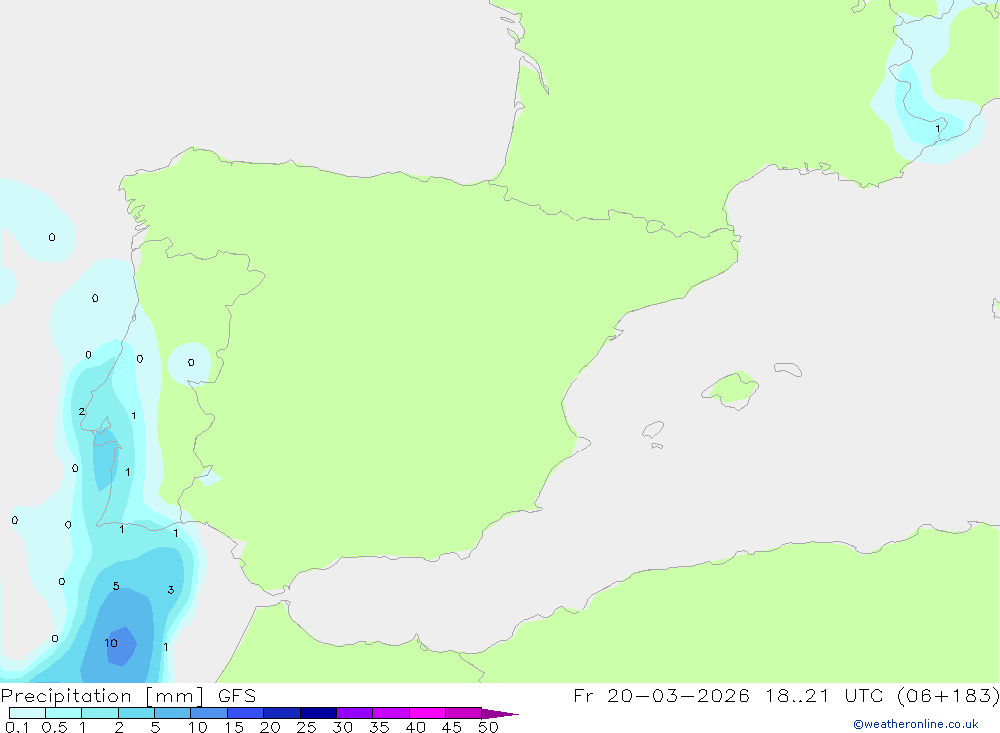The width and height of the screenshot is (1000, 733).
Task: Click the 40 to 45 mm legend swatch
Action: (x=427, y=713)
